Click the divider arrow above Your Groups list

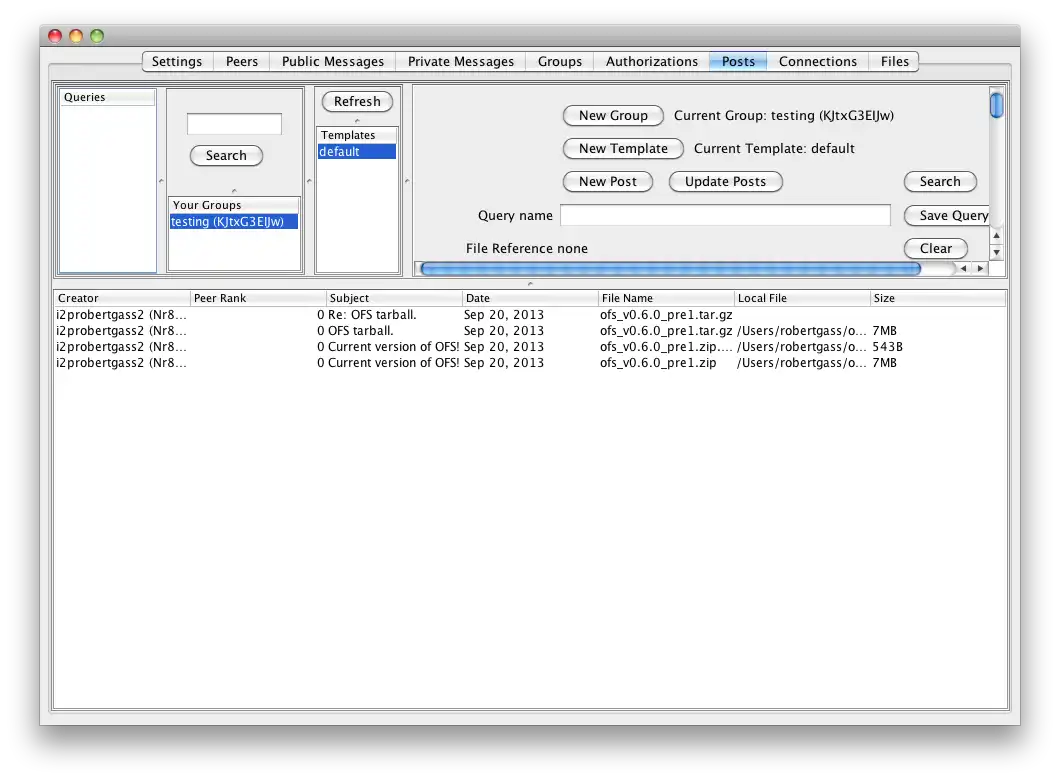[x=234, y=191]
